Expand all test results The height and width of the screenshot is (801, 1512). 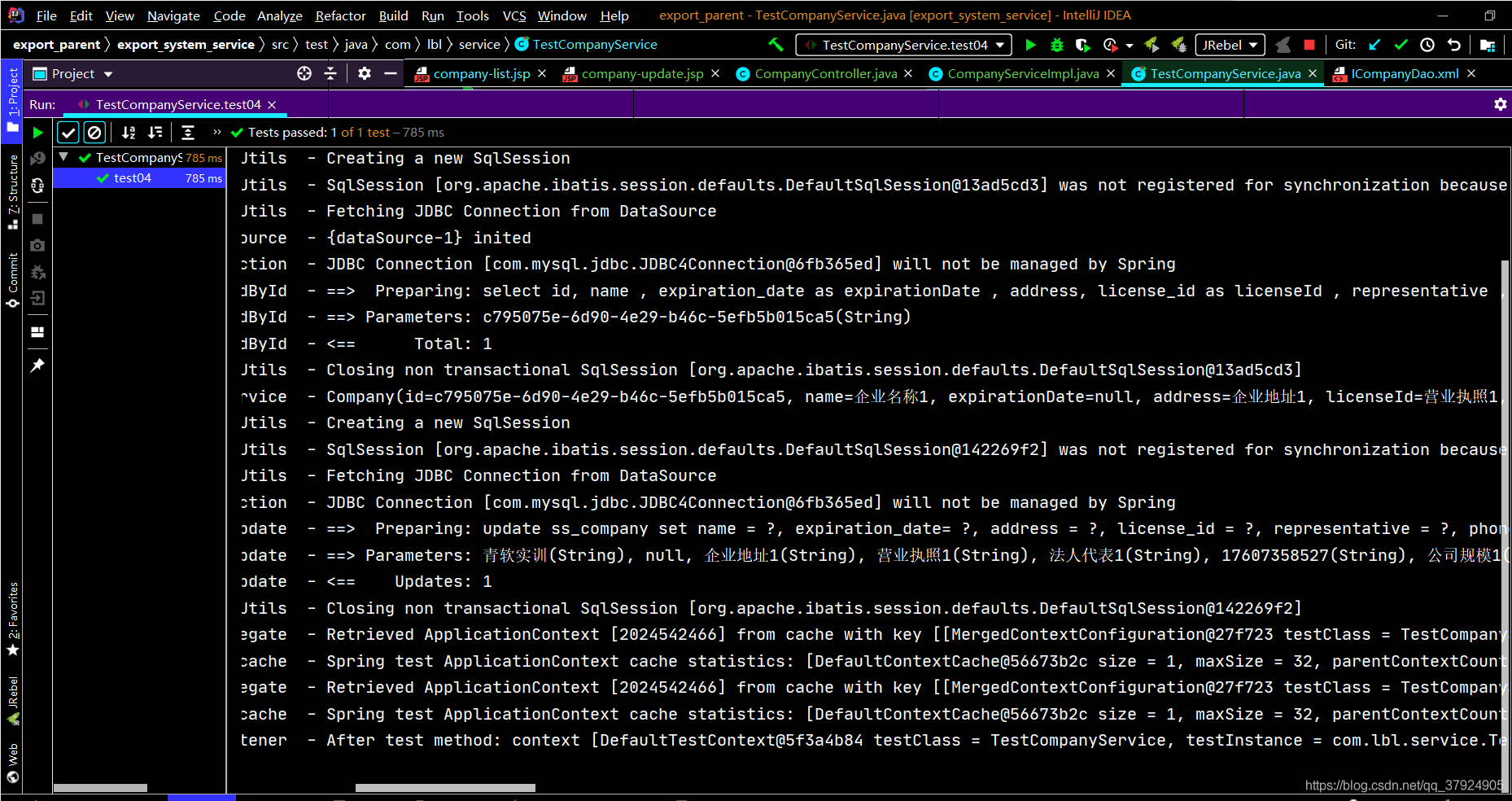[x=188, y=132]
